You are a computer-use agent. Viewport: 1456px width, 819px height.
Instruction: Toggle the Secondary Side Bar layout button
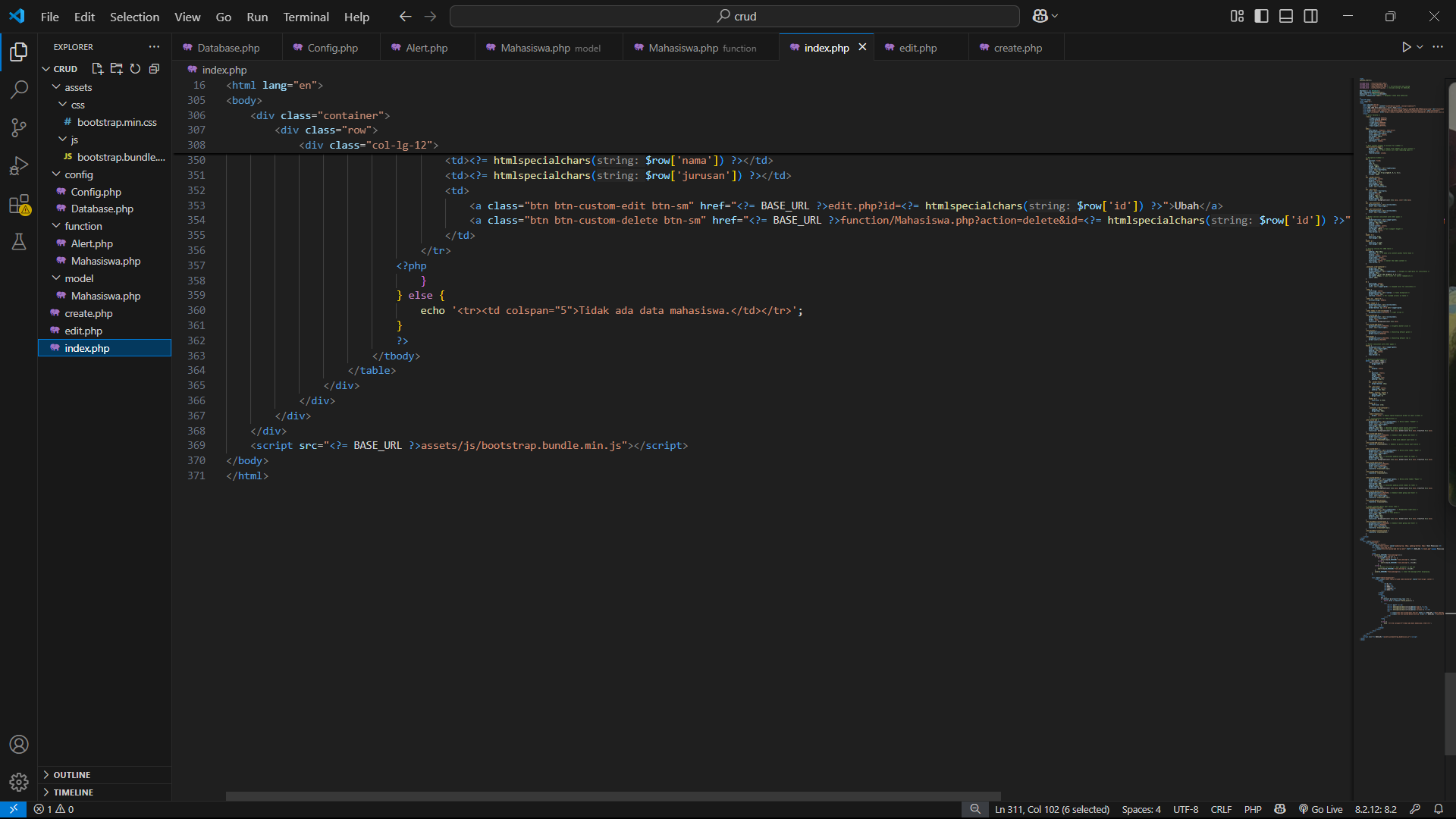coord(1310,16)
